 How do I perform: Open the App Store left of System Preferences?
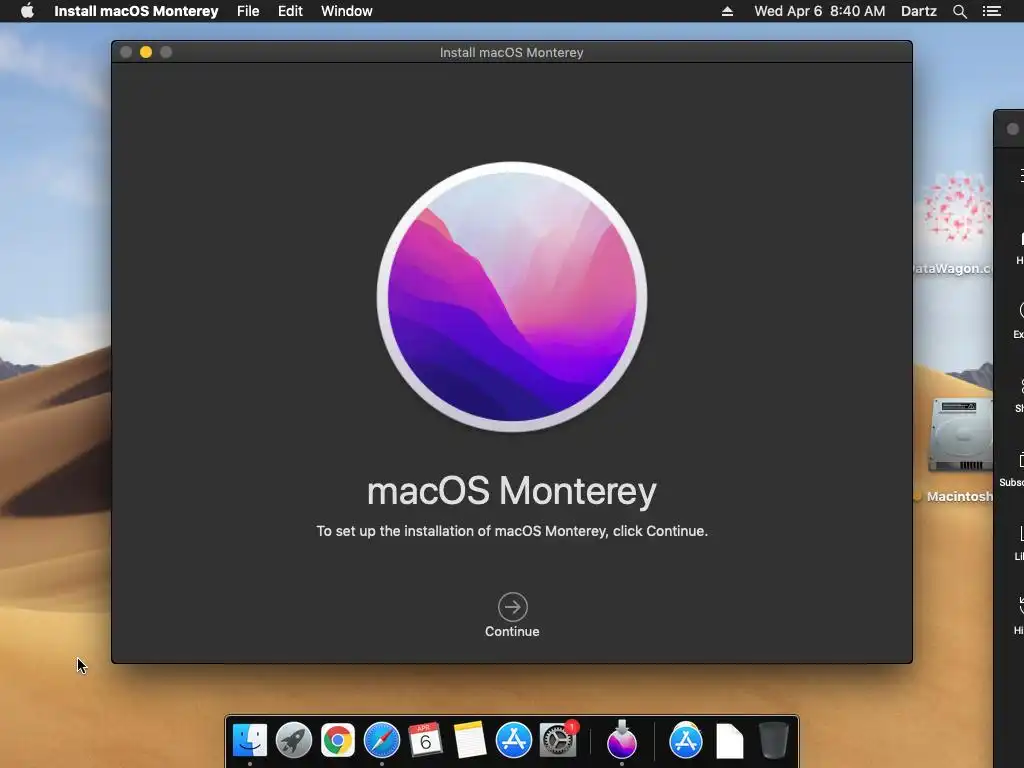coord(514,741)
